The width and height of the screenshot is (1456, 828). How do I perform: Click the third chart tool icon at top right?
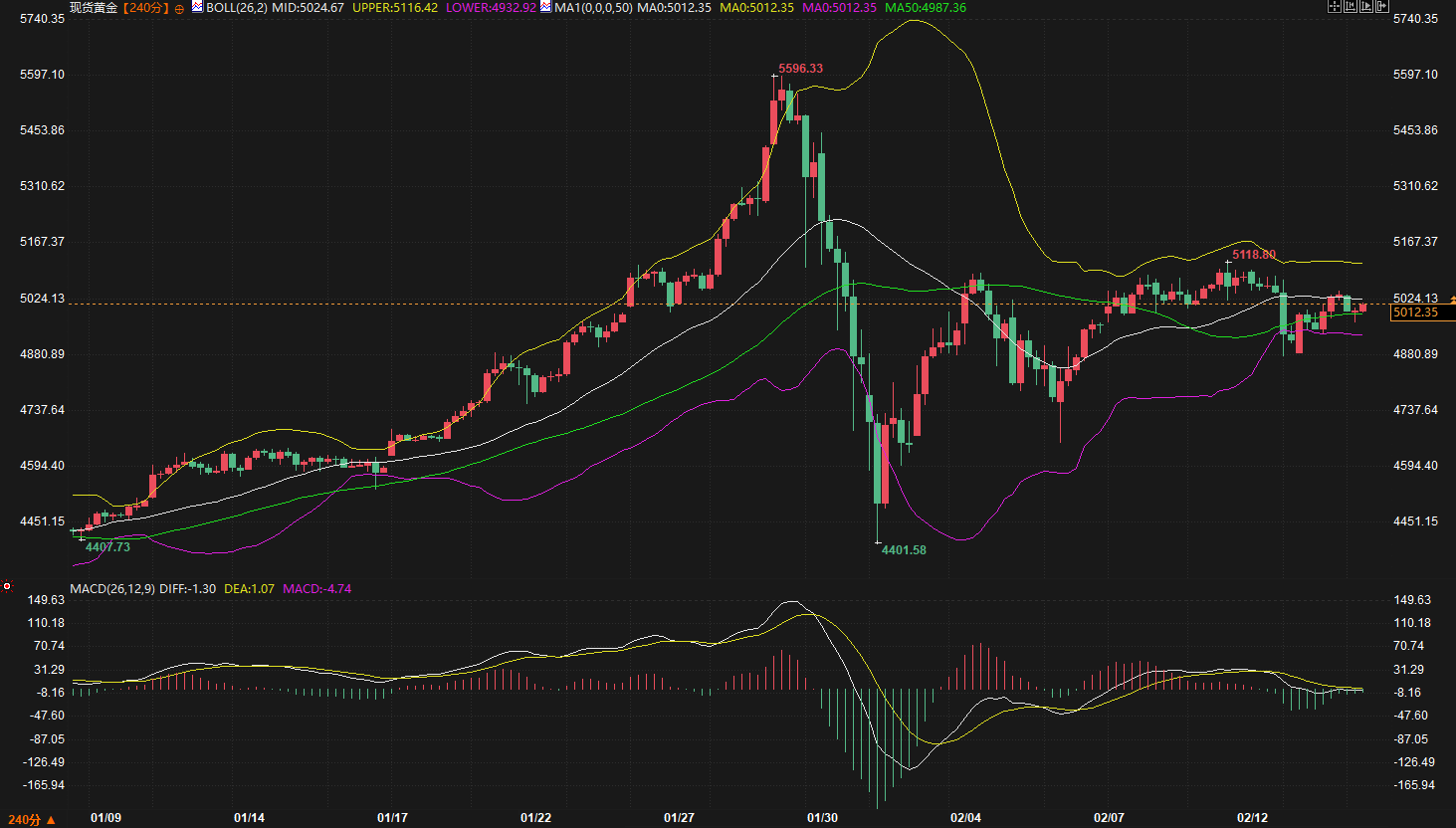click(x=1366, y=6)
